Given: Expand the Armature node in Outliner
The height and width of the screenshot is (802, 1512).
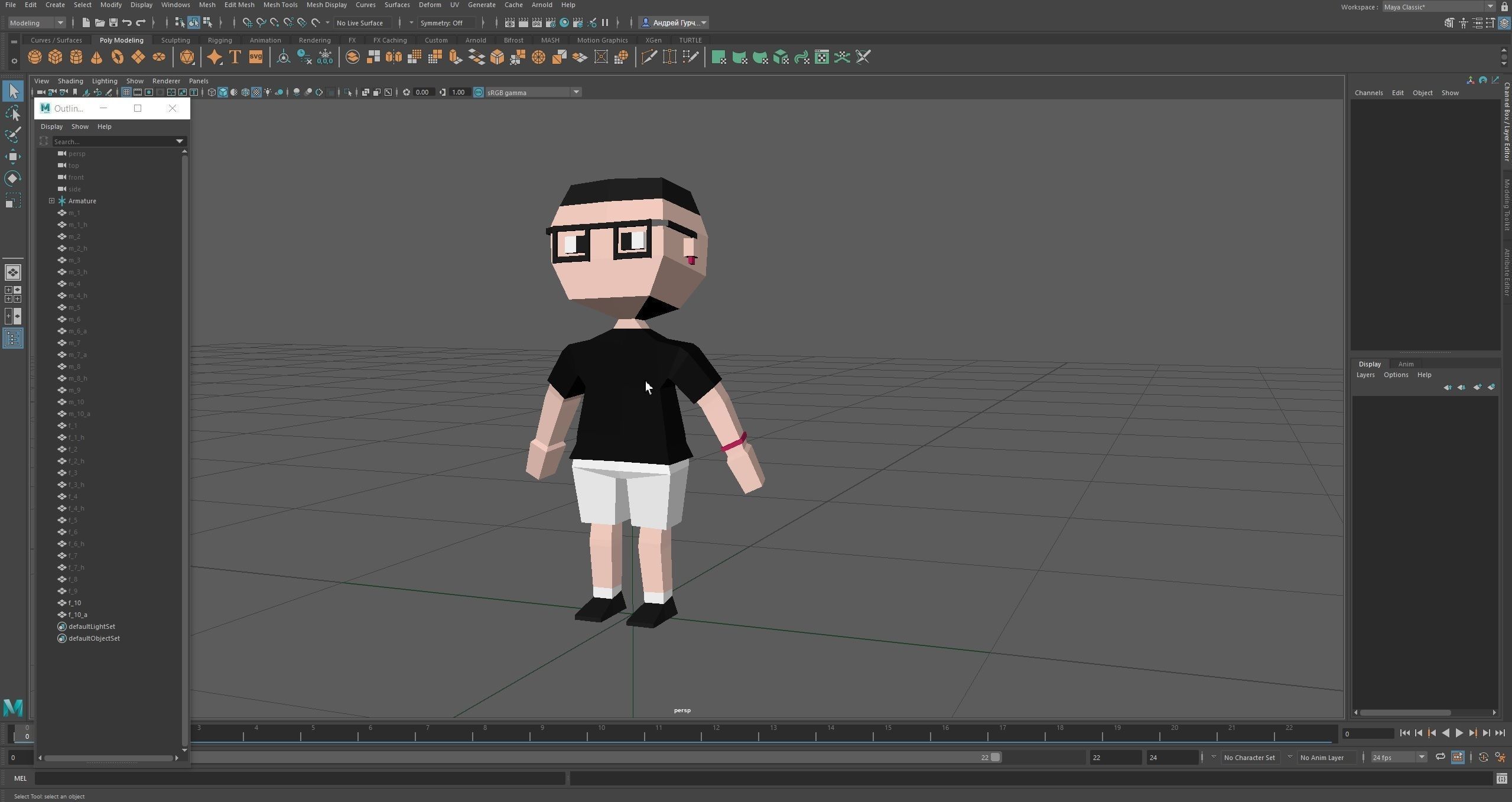Looking at the screenshot, I should (x=52, y=201).
